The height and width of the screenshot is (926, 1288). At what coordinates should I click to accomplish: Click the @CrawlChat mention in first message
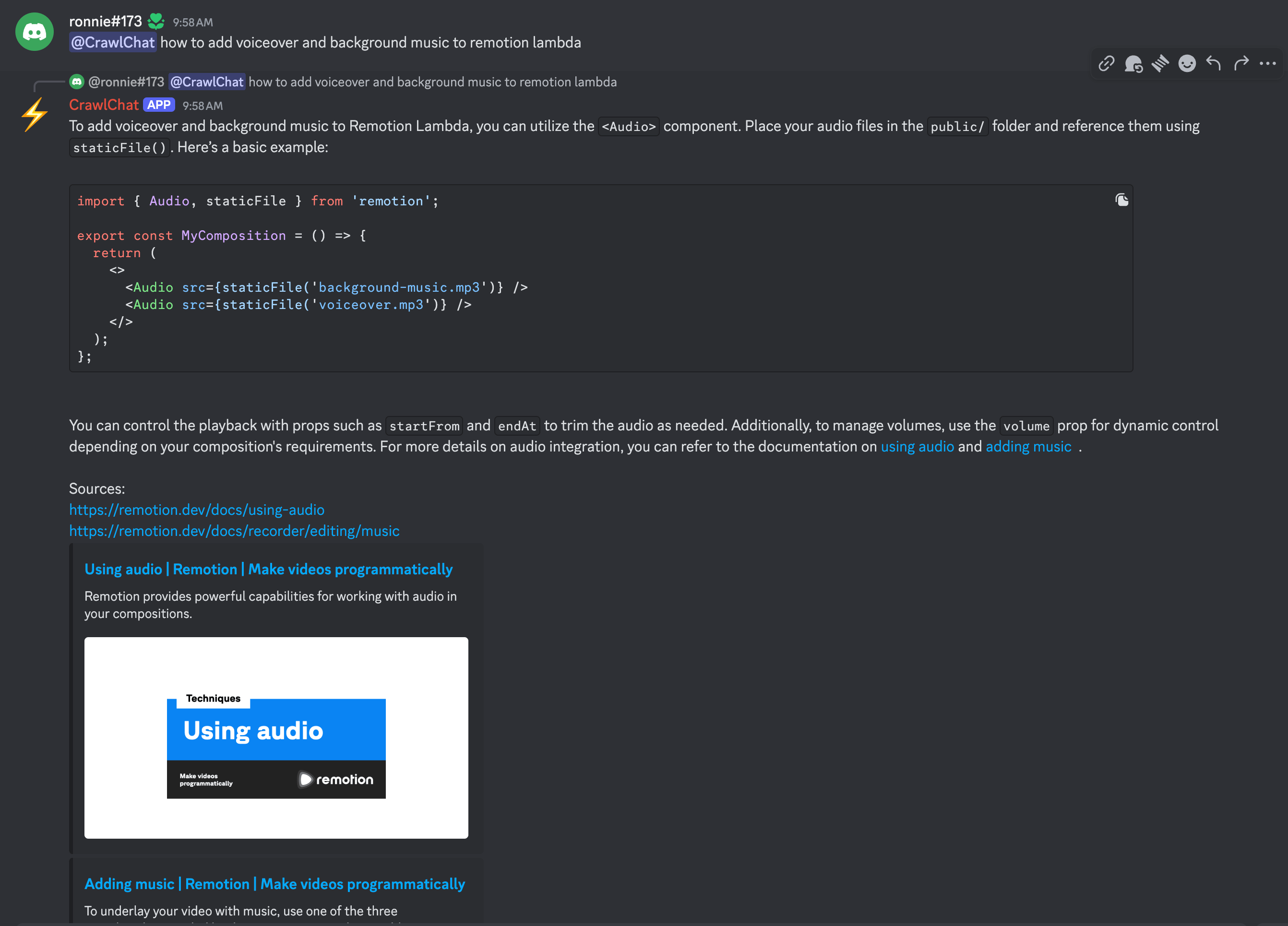(112, 43)
